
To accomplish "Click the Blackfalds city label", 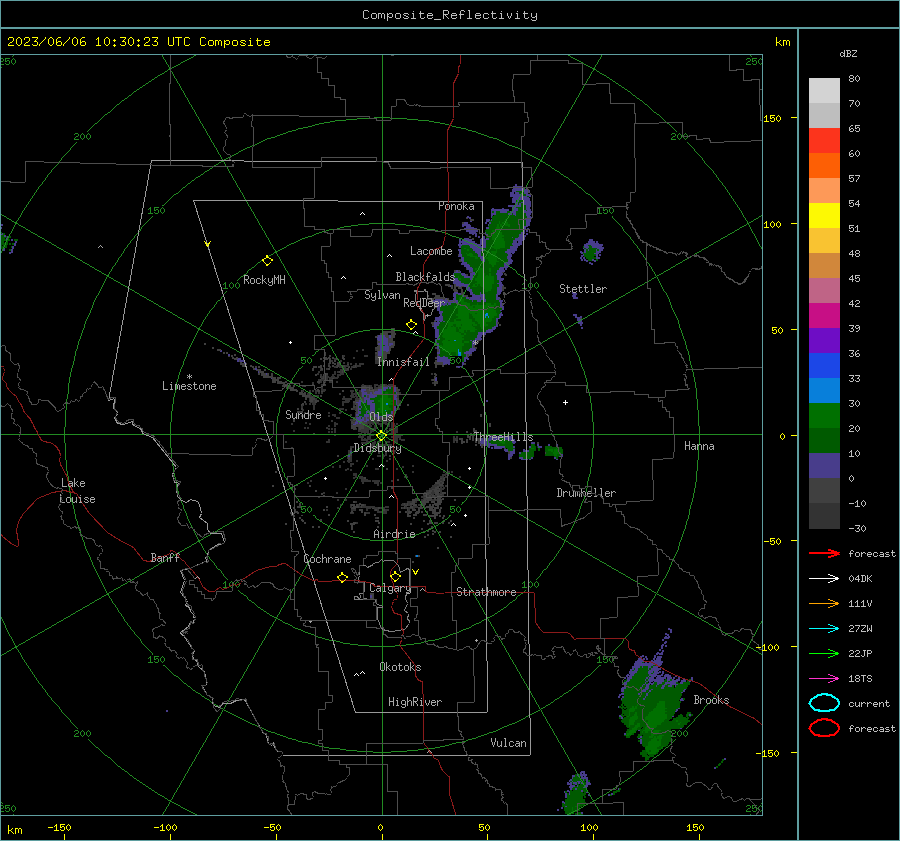I will pos(425,277).
